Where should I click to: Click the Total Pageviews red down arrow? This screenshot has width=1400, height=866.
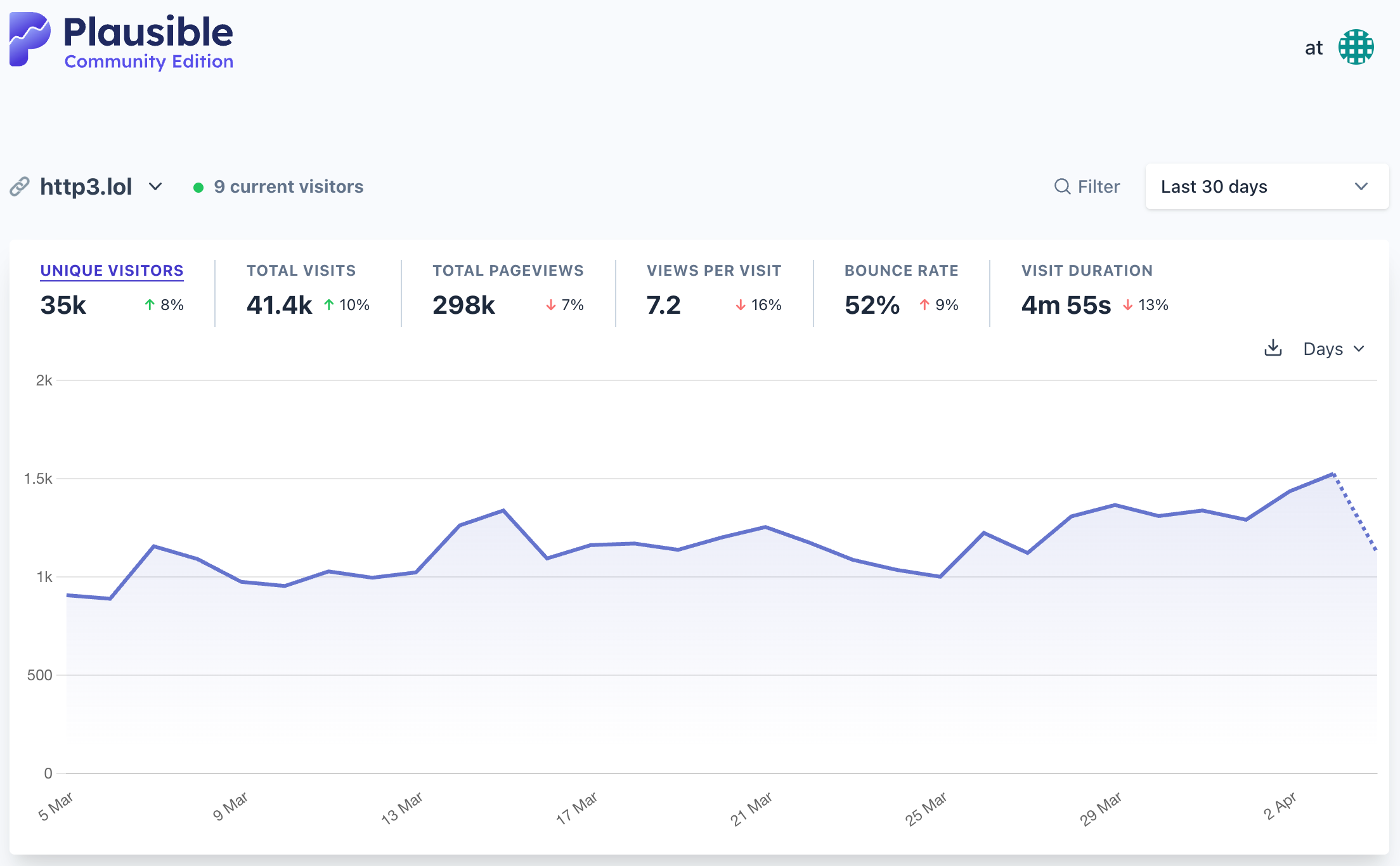(x=550, y=306)
